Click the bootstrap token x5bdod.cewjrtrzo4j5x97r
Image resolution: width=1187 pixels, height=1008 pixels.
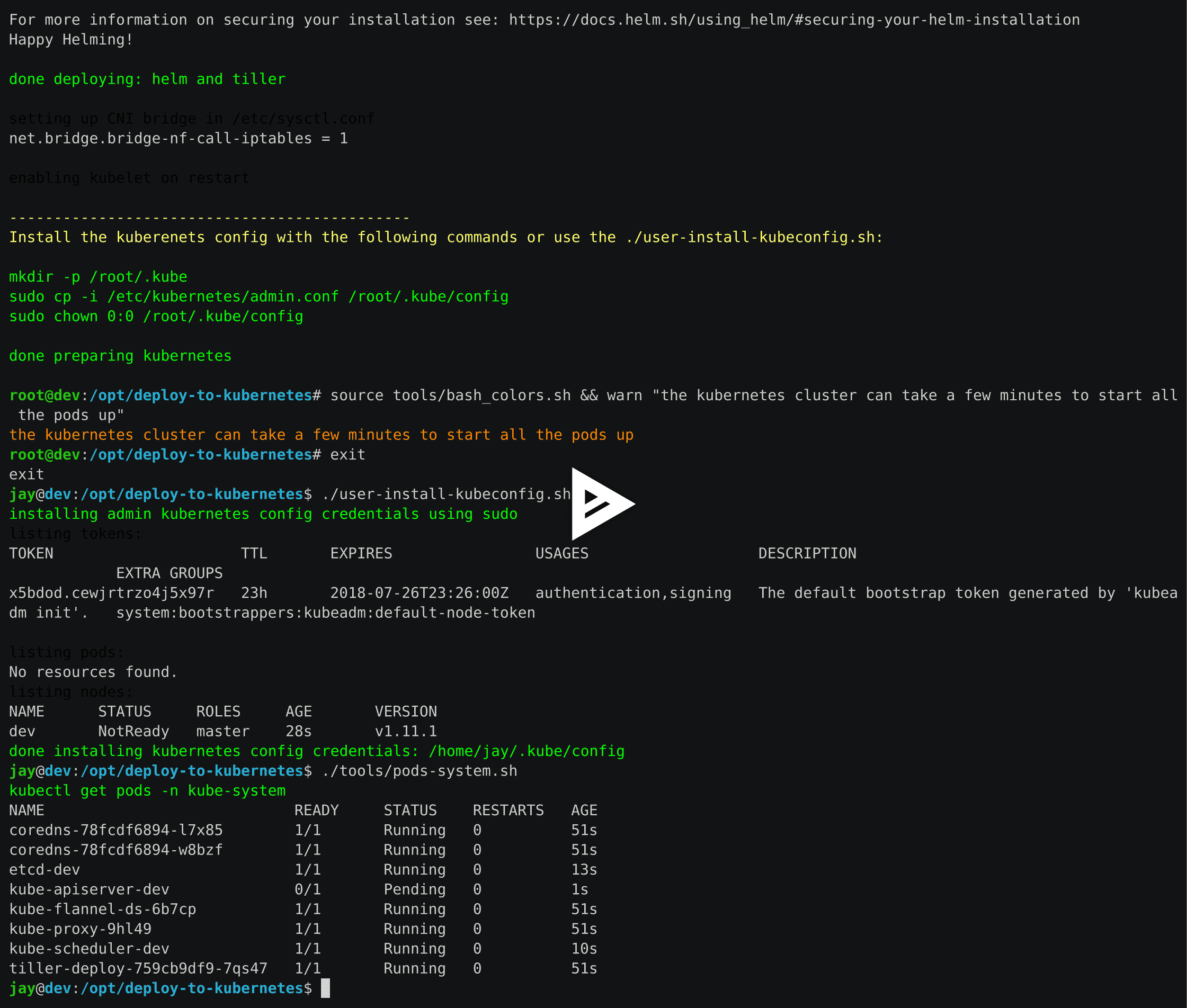tap(111, 593)
